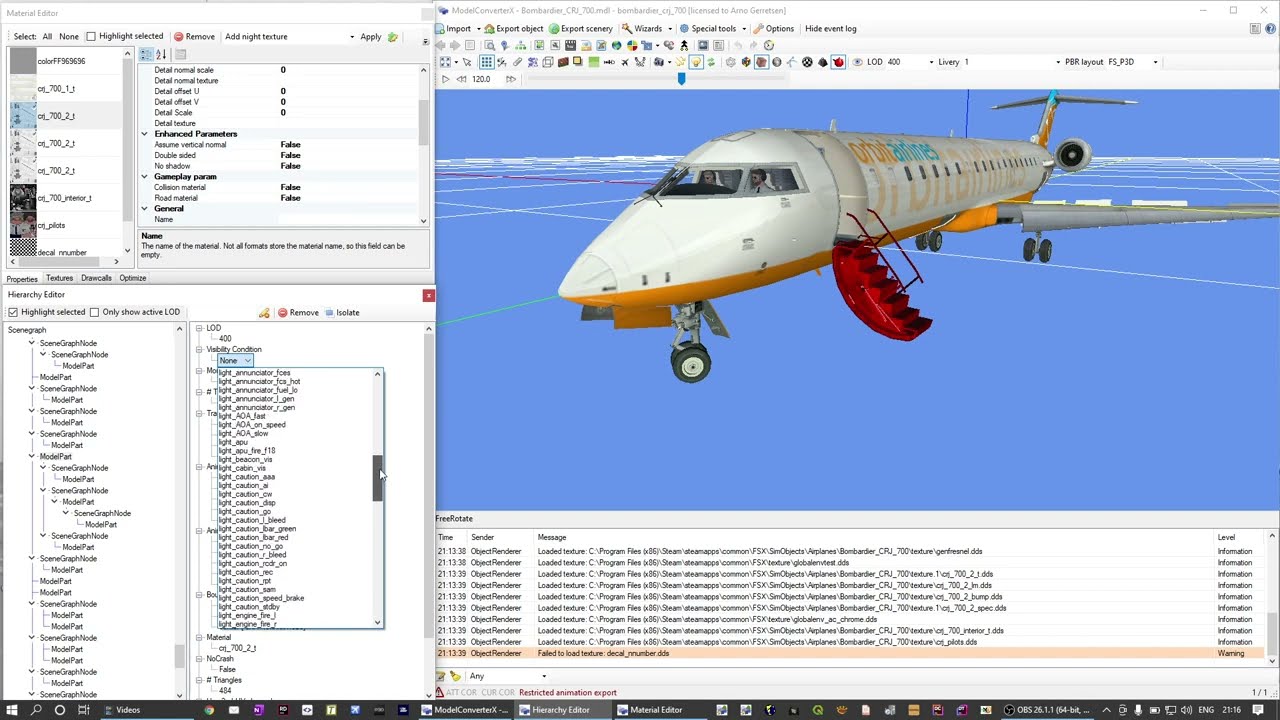Click the green refresh arrows icon
The height and width of the screenshot is (720, 1280).
click(711, 62)
